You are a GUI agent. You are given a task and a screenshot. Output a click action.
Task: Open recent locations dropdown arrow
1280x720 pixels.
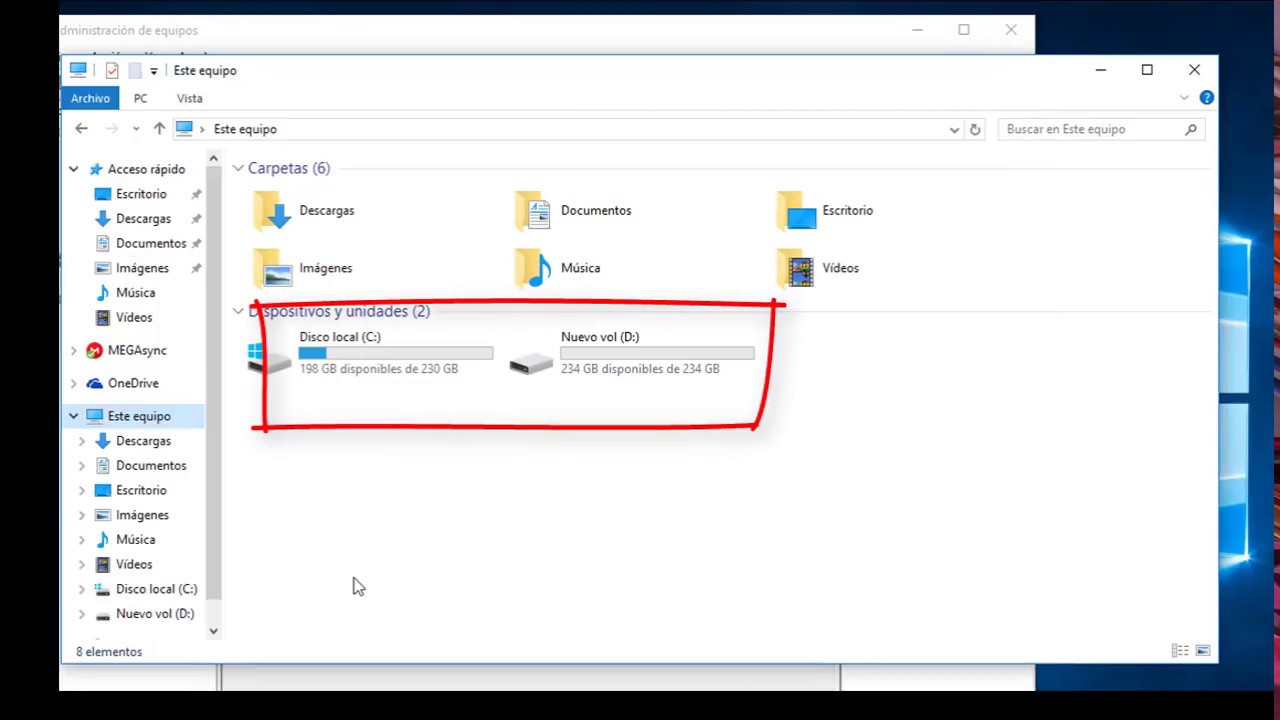pos(136,129)
